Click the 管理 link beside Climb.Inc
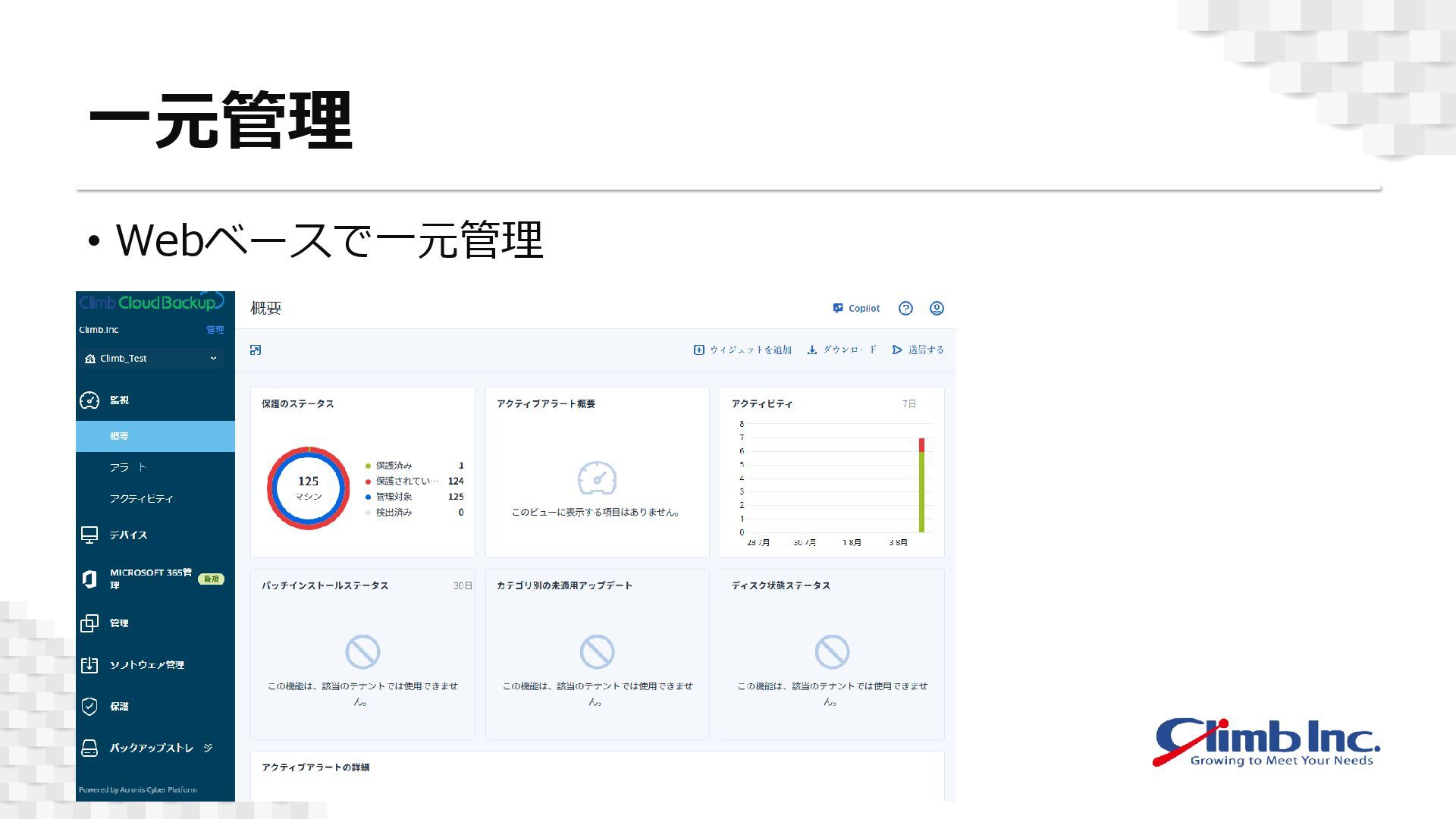 (x=215, y=330)
